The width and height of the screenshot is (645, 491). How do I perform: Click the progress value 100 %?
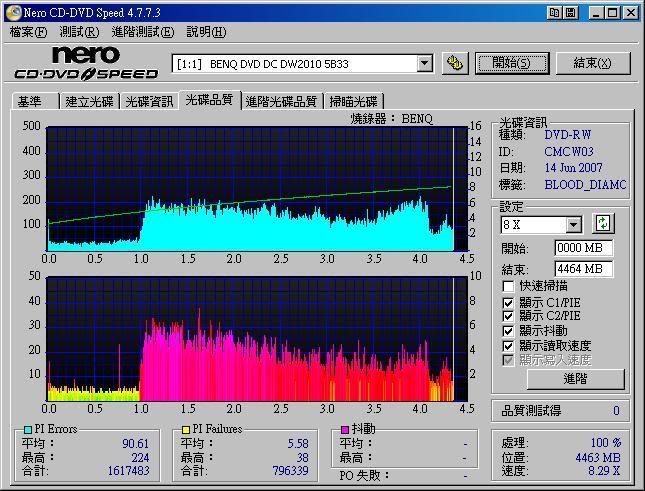pos(606,443)
